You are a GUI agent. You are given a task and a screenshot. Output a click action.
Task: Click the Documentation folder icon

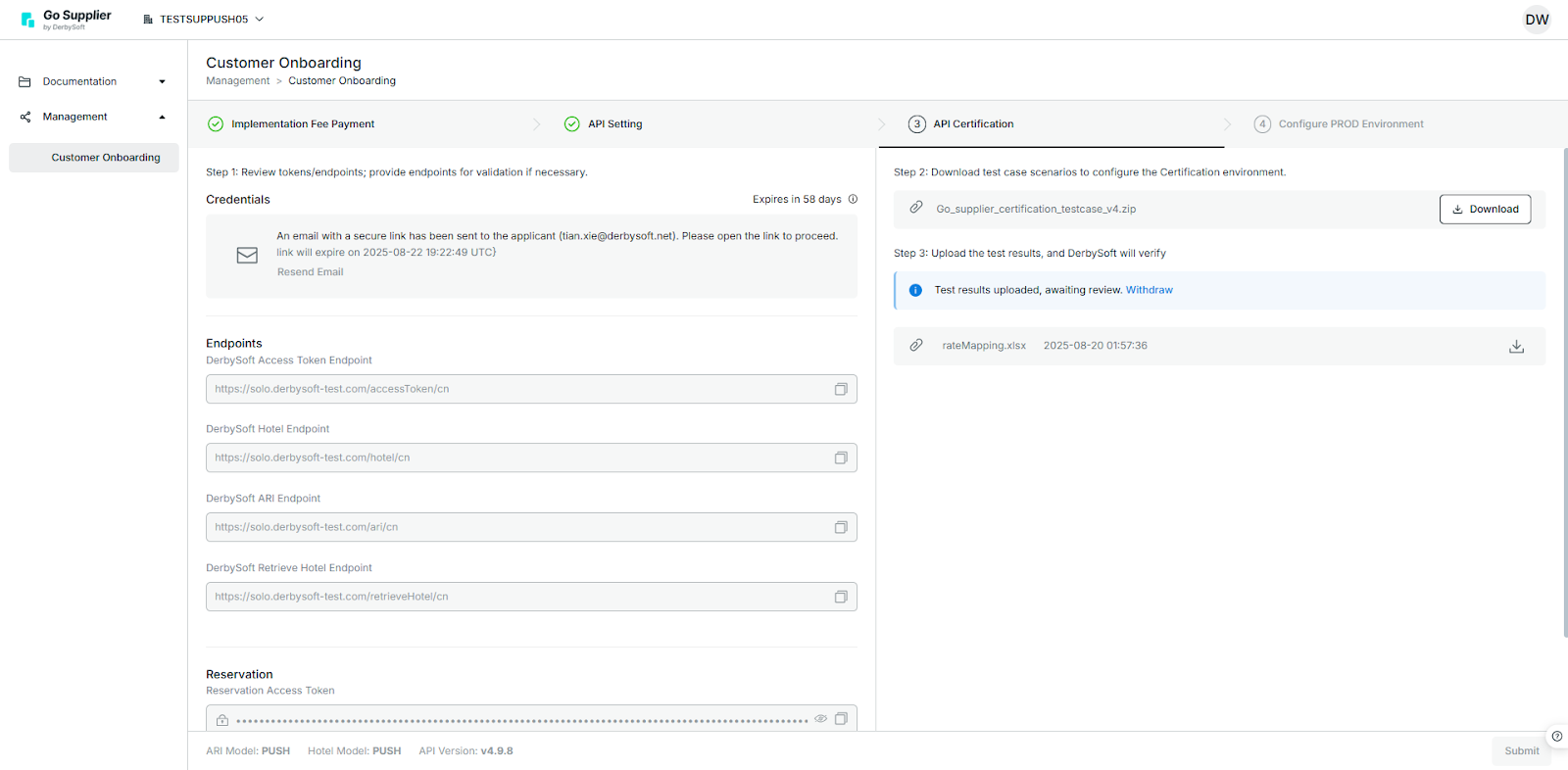point(24,81)
